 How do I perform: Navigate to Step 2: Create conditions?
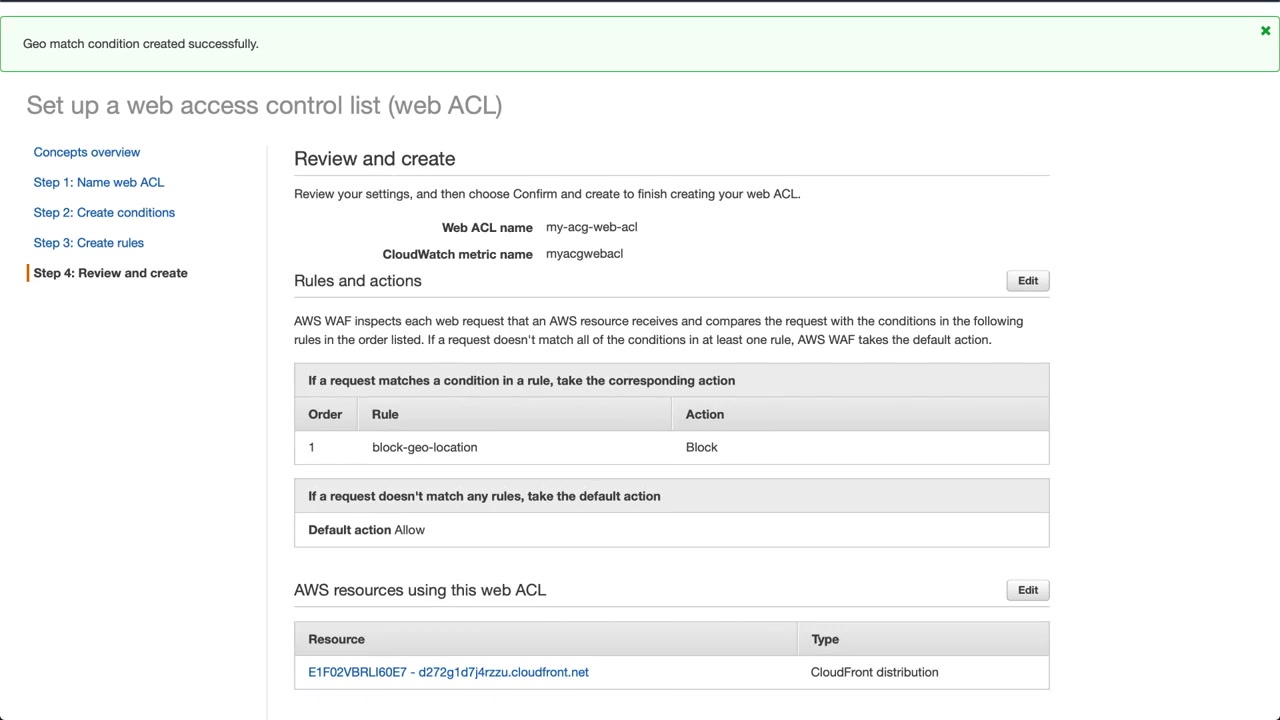[104, 212]
